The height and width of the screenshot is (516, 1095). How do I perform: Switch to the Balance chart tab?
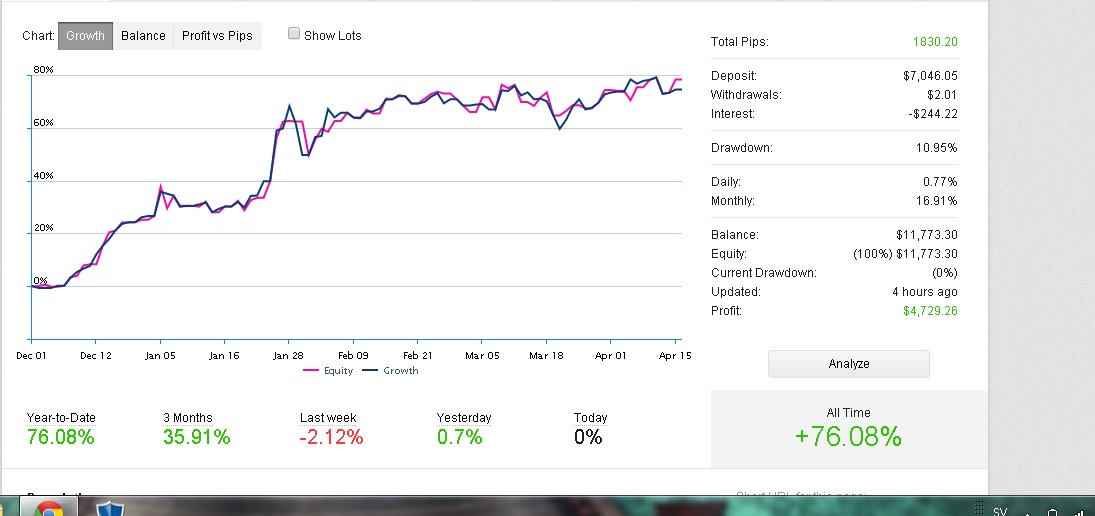click(143, 35)
